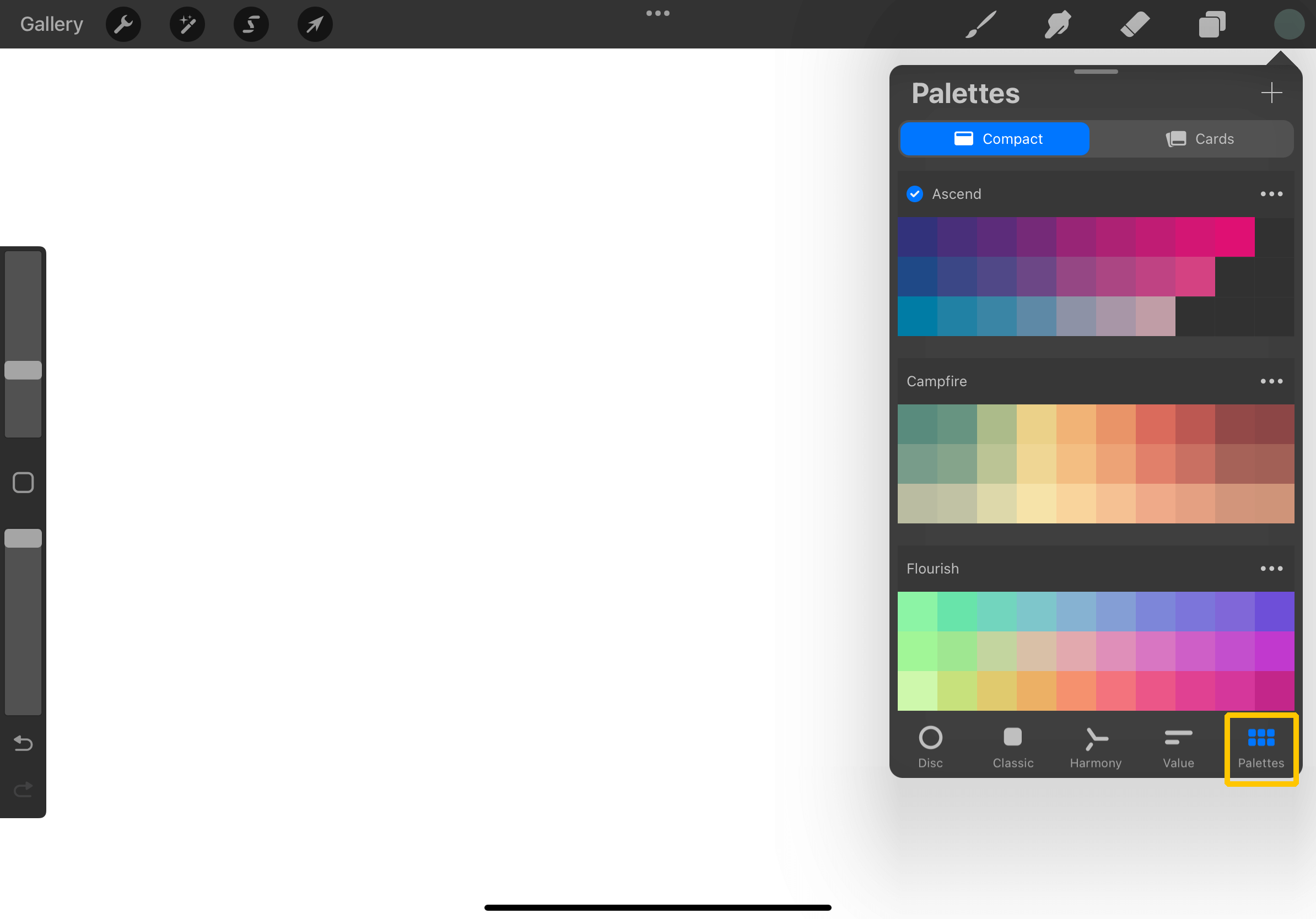Screen dimensions: 1316x919
Task: Create a new palette with the plus button
Action: (x=1271, y=92)
